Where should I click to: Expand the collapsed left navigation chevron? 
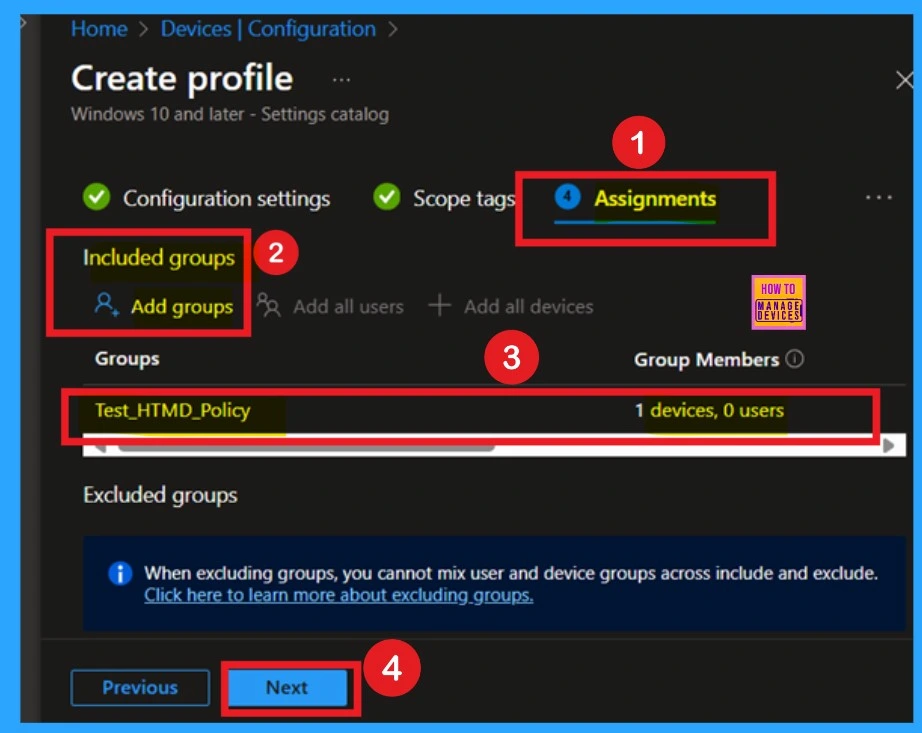tap(24, 22)
